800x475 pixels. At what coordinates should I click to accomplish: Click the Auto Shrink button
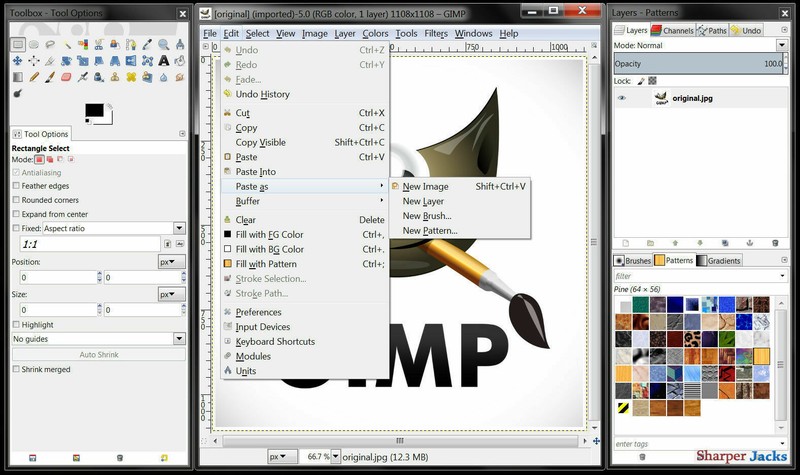point(99,355)
